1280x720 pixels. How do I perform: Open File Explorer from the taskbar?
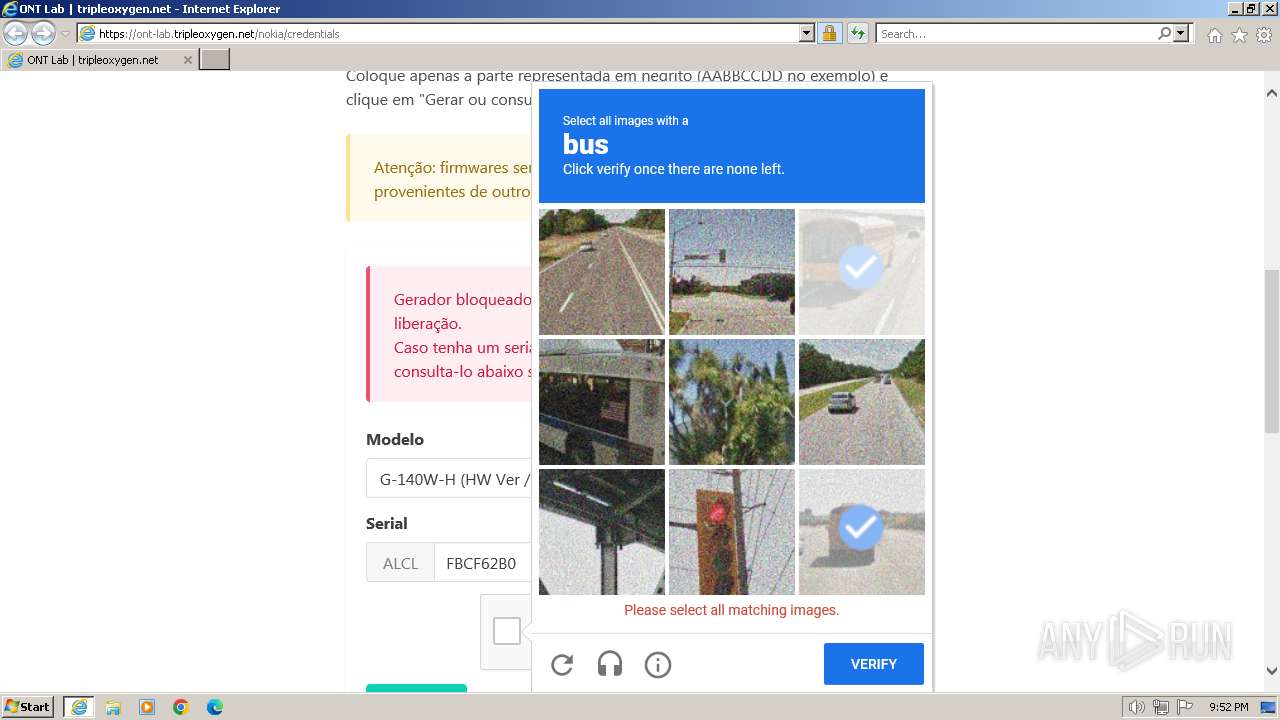tap(113, 707)
